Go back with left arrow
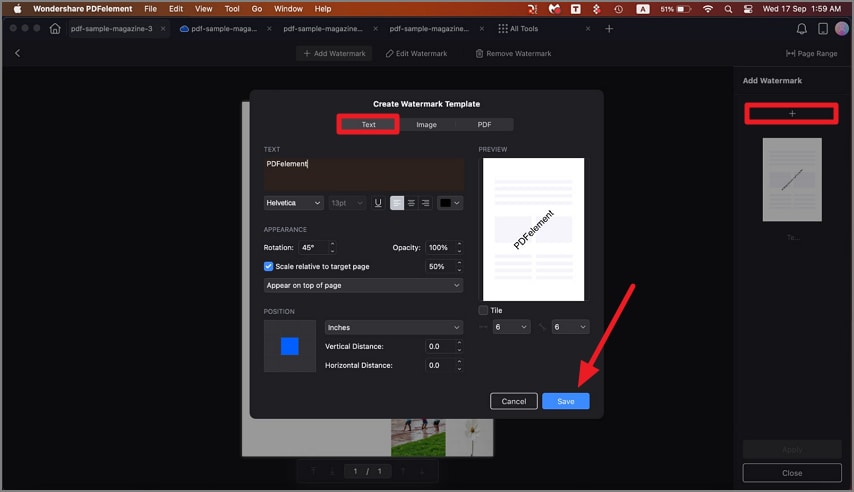 click(17, 53)
